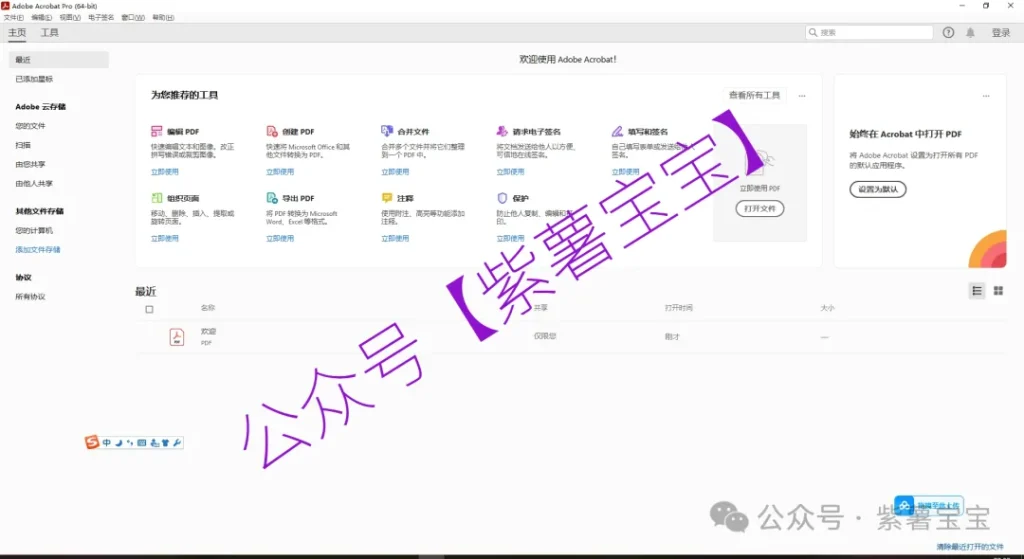Select the 合并文件 tool icon
This screenshot has width=1024, height=559.
(387, 132)
